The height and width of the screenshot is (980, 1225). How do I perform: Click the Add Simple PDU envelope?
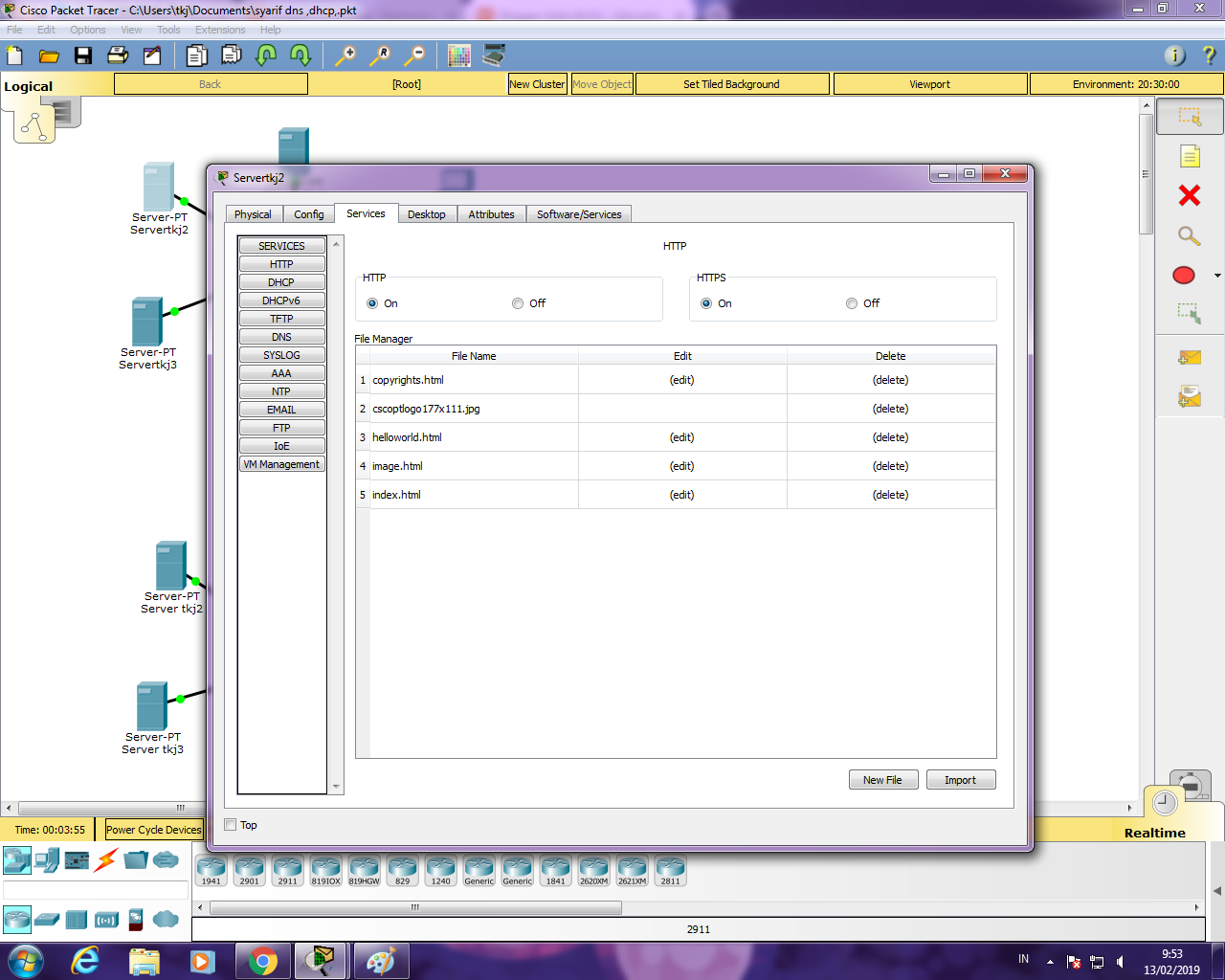click(1190, 358)
